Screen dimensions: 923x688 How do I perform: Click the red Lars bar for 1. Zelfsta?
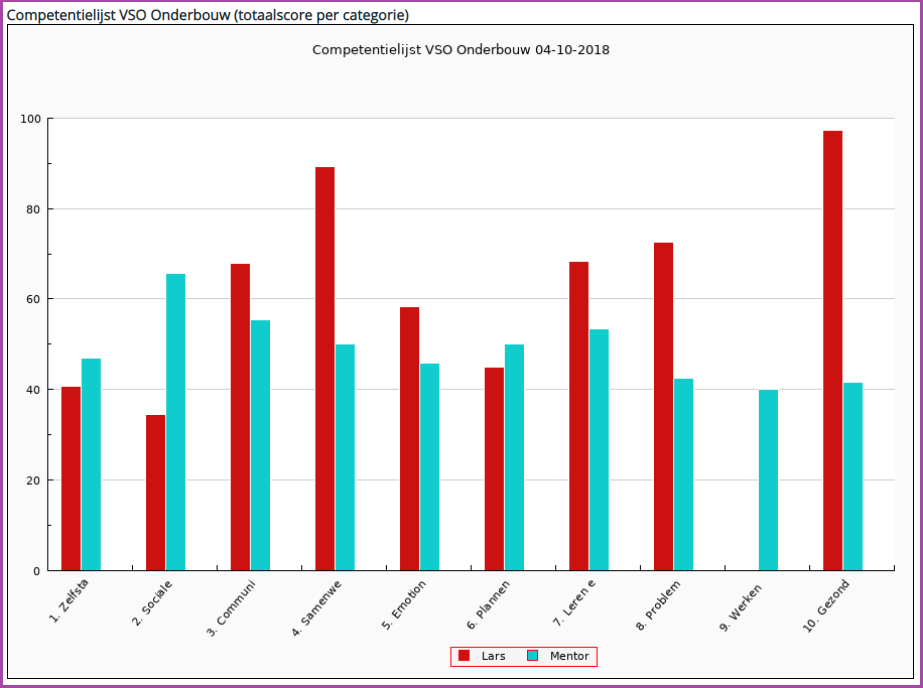click(x=71, y=478)
